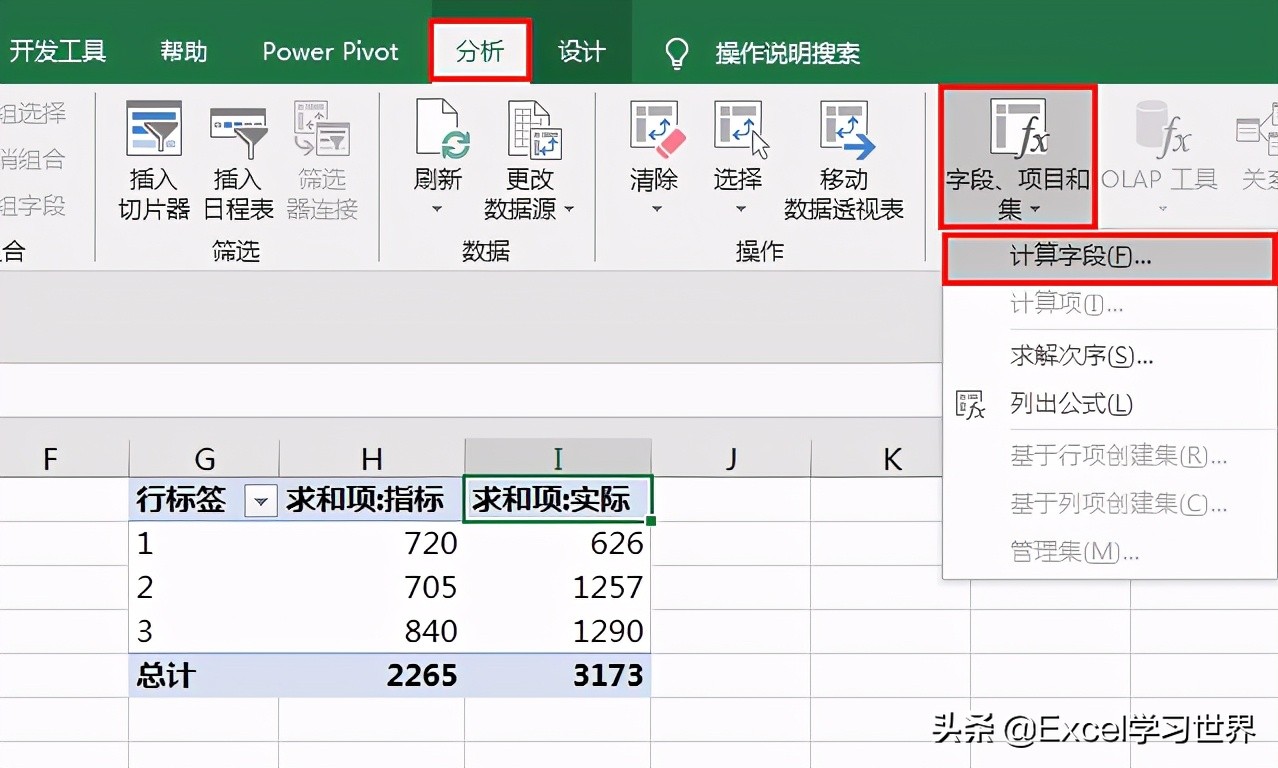The image size is (1278, 768).
Task: Open the Power Pivot tab
Action: pyautogui.click(x=330, y=51)
